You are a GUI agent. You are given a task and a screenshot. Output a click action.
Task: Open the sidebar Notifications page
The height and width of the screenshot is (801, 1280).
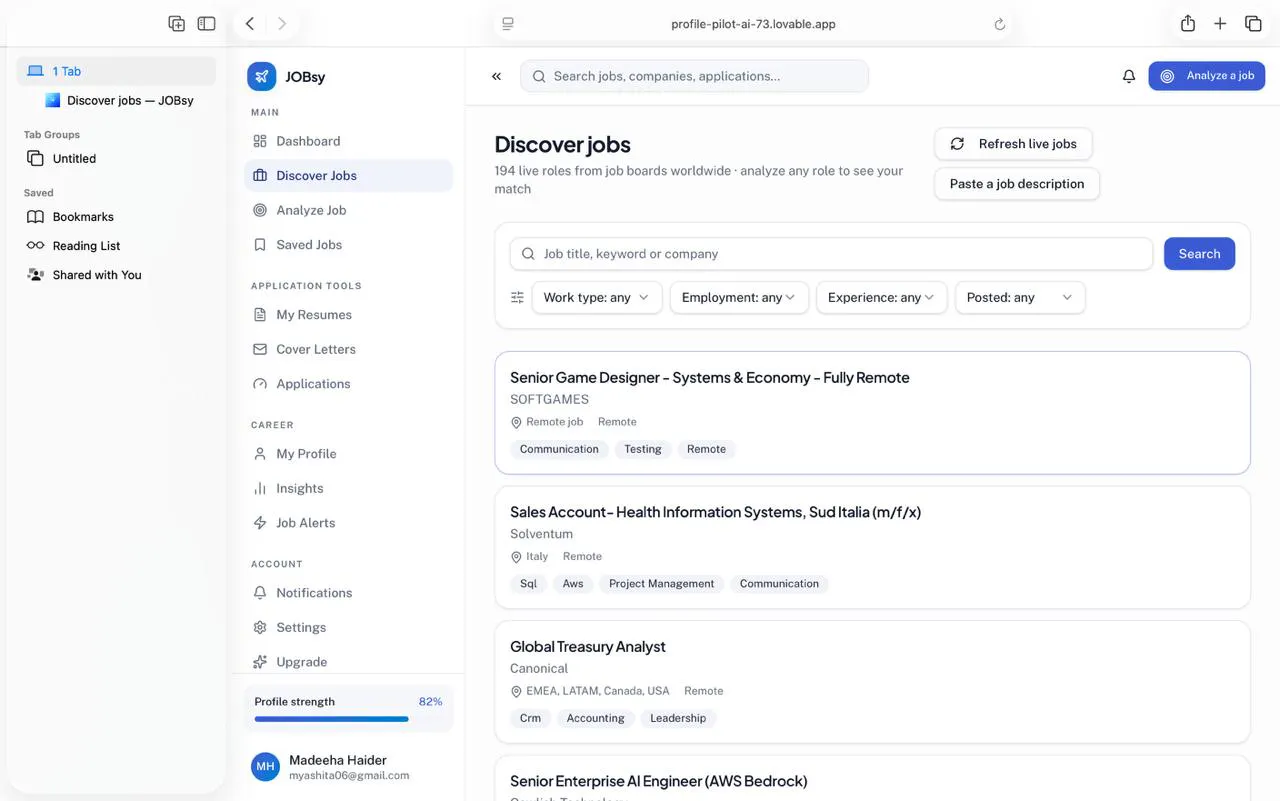click(x=348, y=592)
